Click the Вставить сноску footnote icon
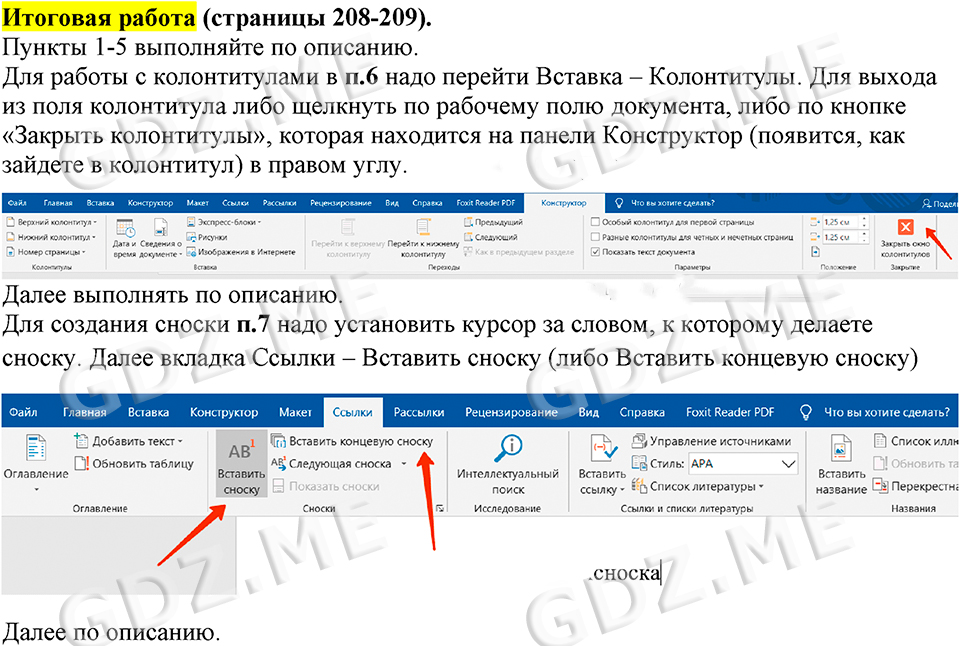Viewport: 960px width, 646px height. click(241, 454)
